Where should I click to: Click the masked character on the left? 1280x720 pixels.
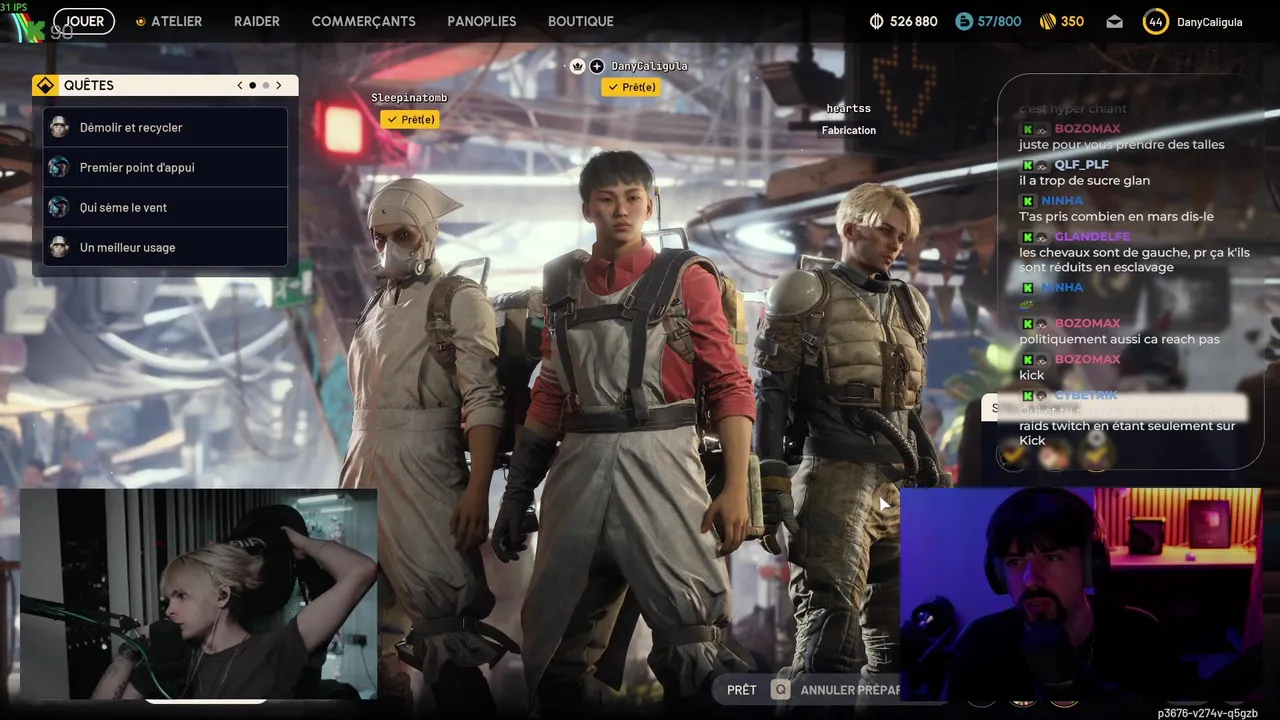(x=420, y=400)
